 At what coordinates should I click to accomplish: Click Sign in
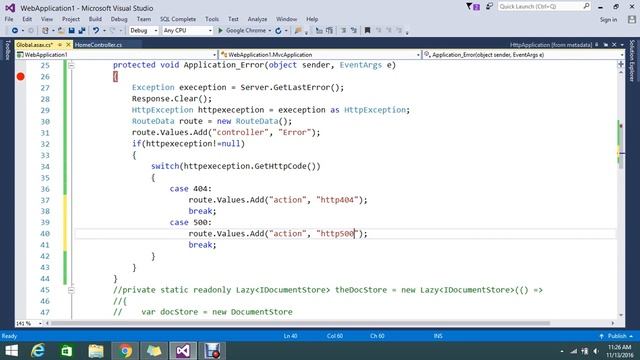tap(608, 20)
